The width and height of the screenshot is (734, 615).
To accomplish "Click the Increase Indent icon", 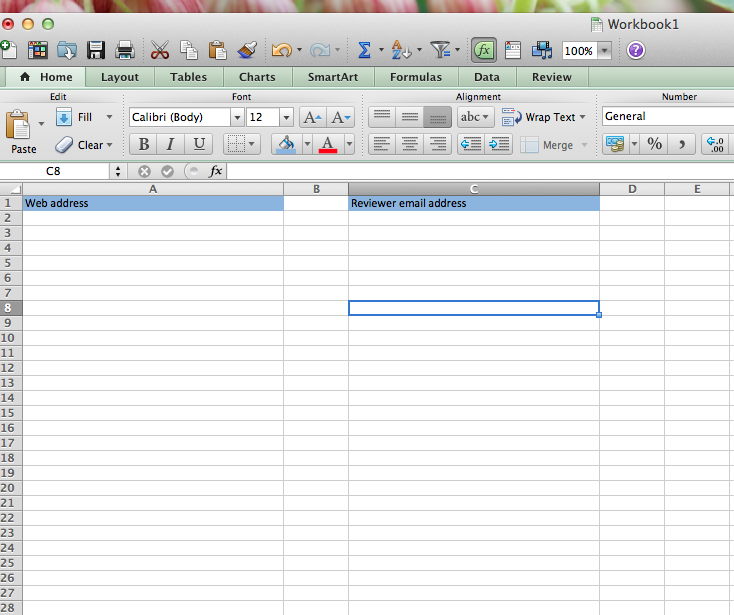I will coord(499,145).
